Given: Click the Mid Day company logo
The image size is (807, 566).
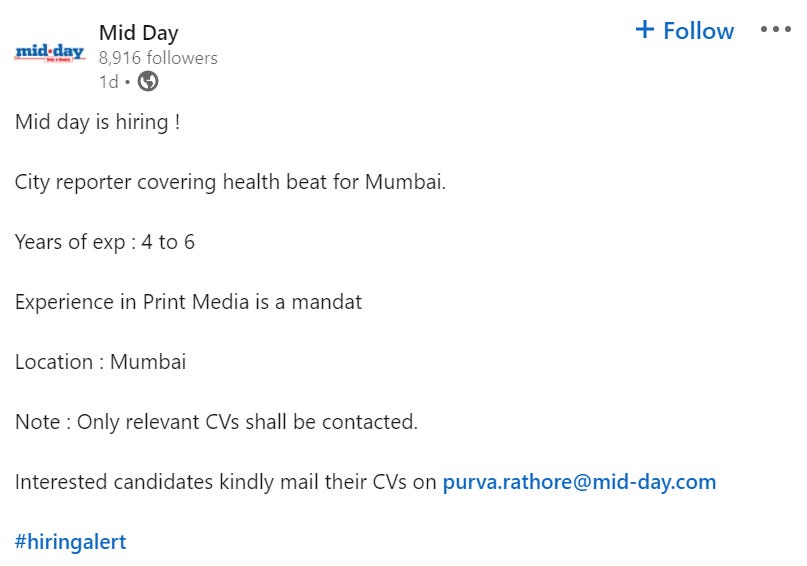Looking at the screenshot, I should (49, 54).
